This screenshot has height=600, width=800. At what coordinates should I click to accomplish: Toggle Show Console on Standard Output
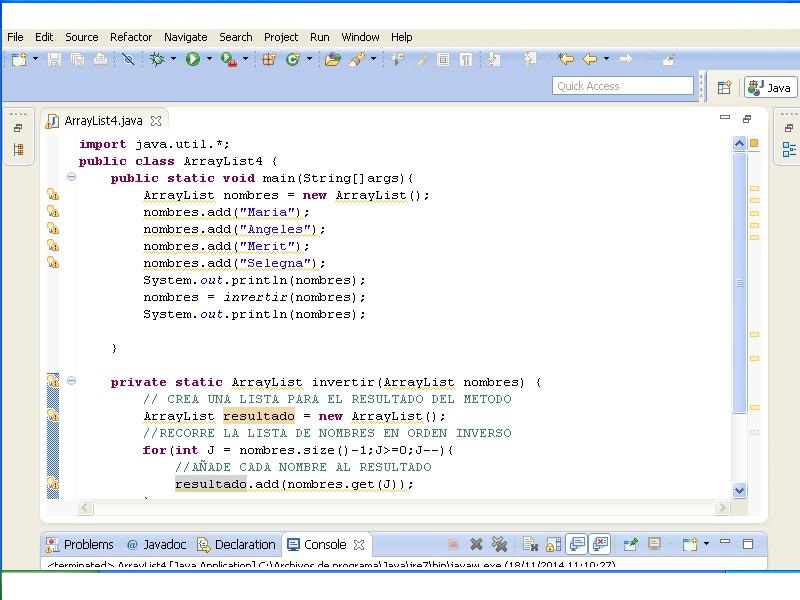[577, 545]
